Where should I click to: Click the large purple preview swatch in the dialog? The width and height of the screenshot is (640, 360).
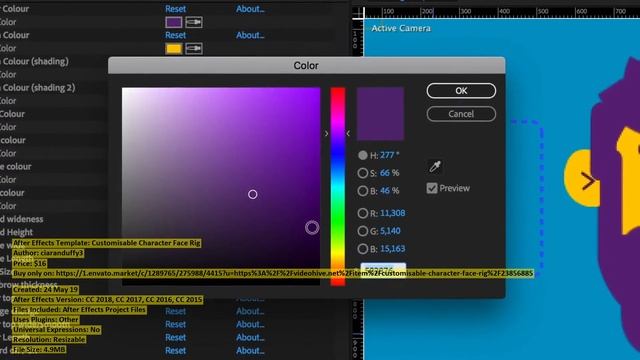coord(380,113)
